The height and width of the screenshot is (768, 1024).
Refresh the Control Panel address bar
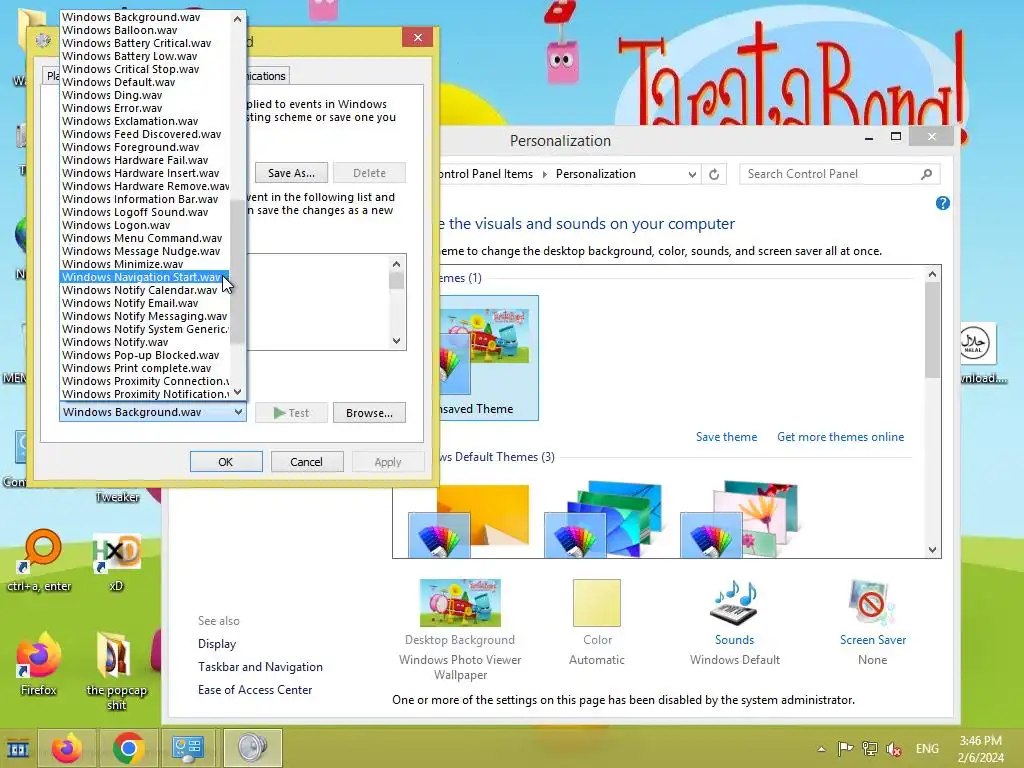tap(714, 174)
